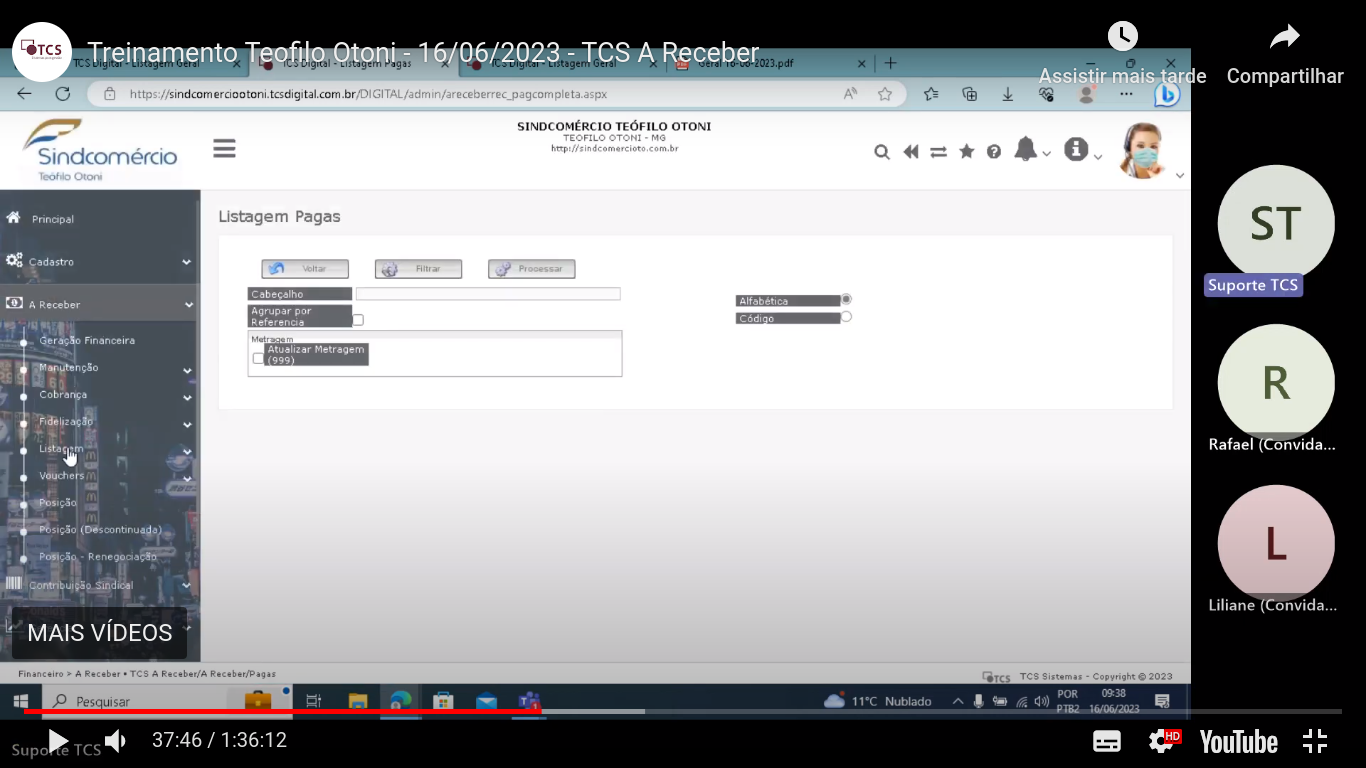Click the search magnifier icon in header

tap(882, 152)
